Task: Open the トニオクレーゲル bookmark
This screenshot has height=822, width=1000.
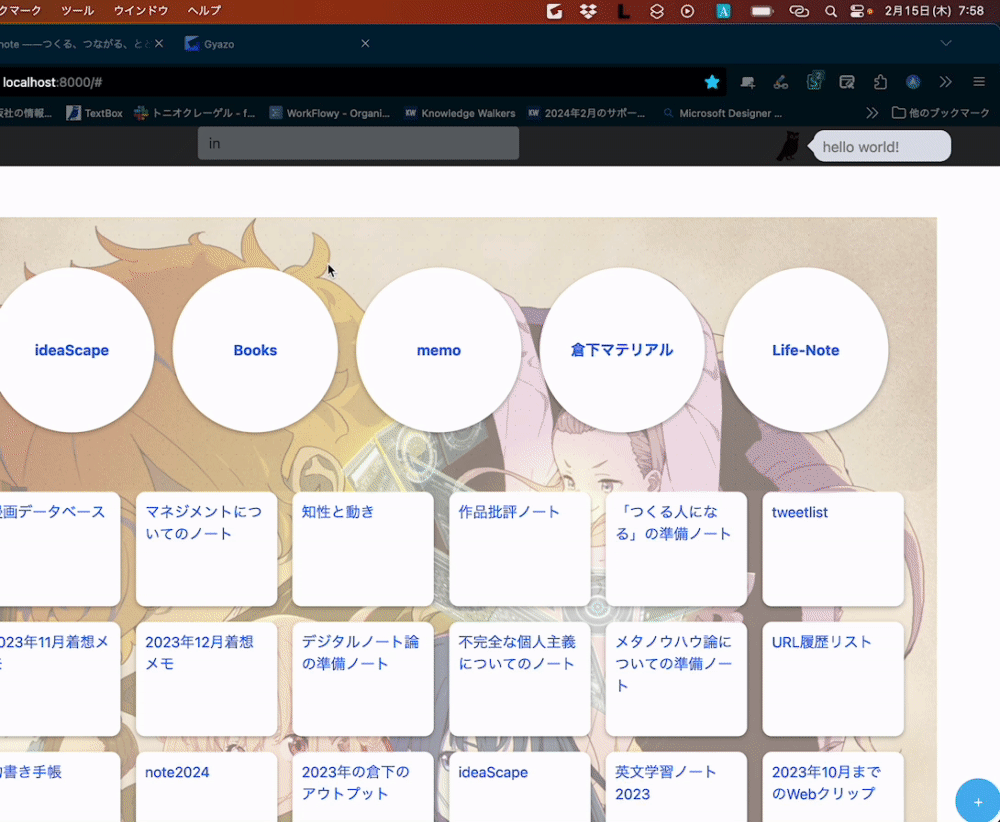Action: 195,113
